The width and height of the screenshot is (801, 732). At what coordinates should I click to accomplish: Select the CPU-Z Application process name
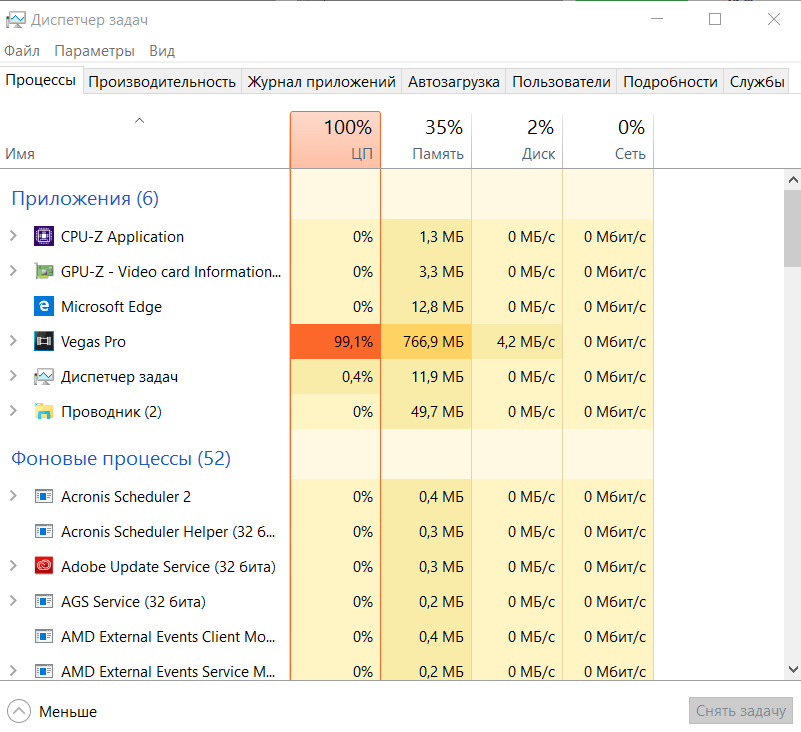tap(122, 237)
